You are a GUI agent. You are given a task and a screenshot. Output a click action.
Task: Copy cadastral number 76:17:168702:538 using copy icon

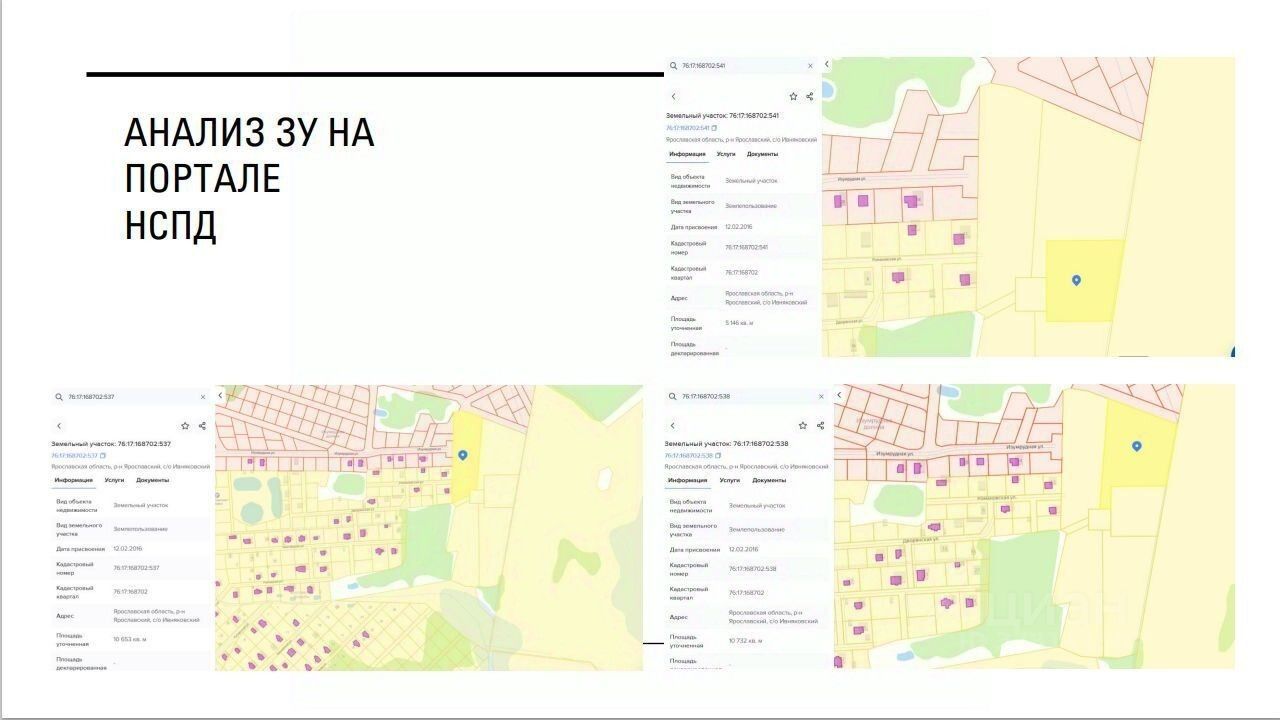[718, 456]
